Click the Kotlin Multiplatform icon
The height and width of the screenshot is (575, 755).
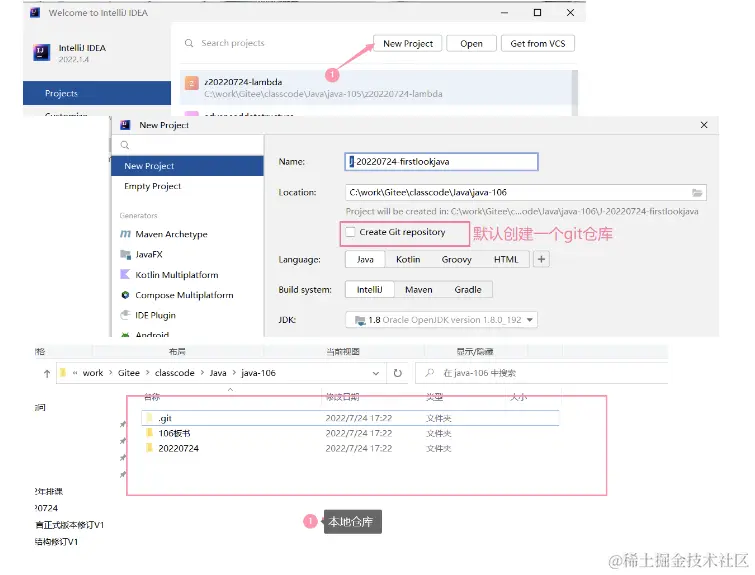point(125,274)
